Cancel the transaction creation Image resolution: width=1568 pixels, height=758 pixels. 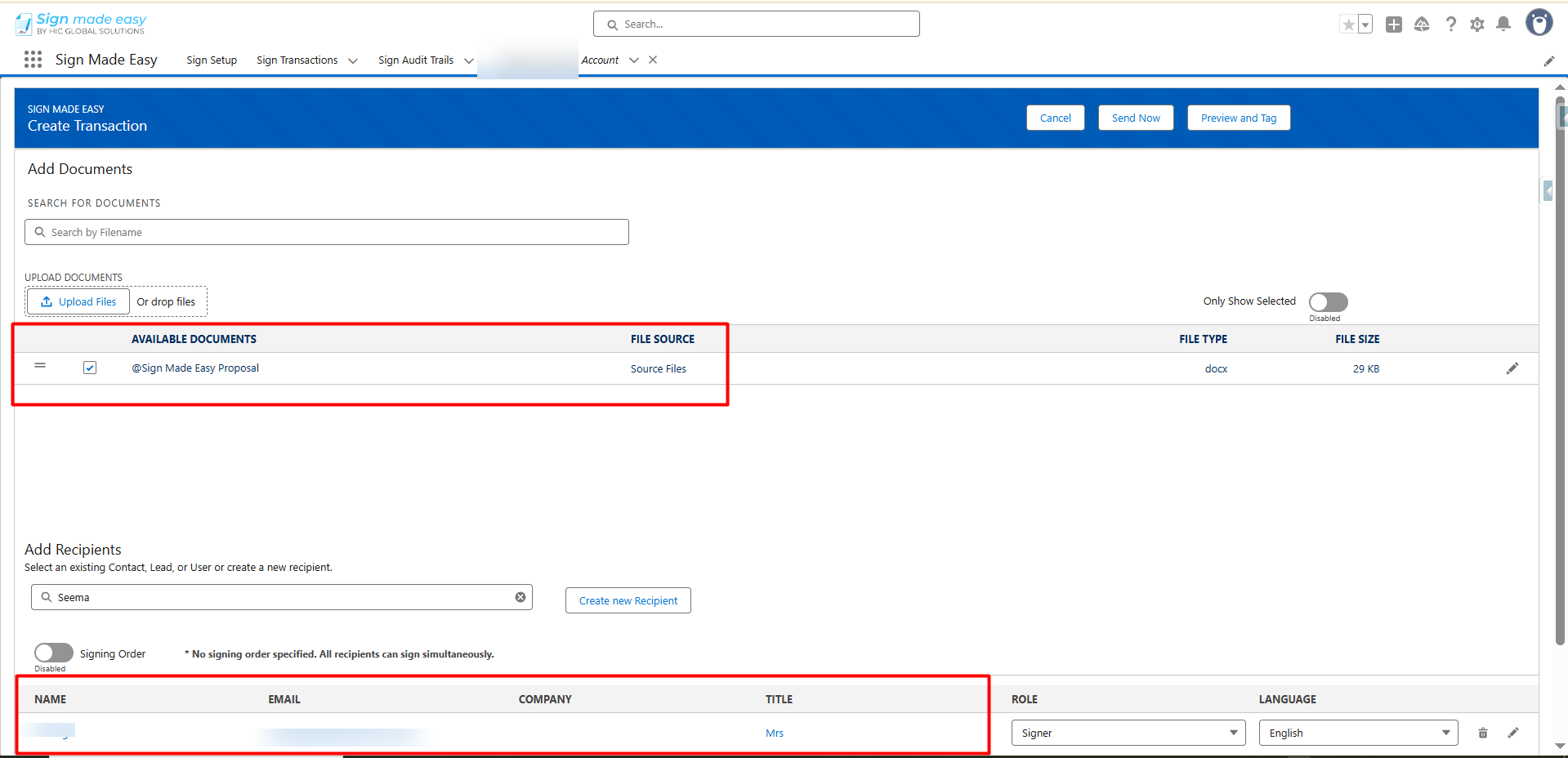1056,118
